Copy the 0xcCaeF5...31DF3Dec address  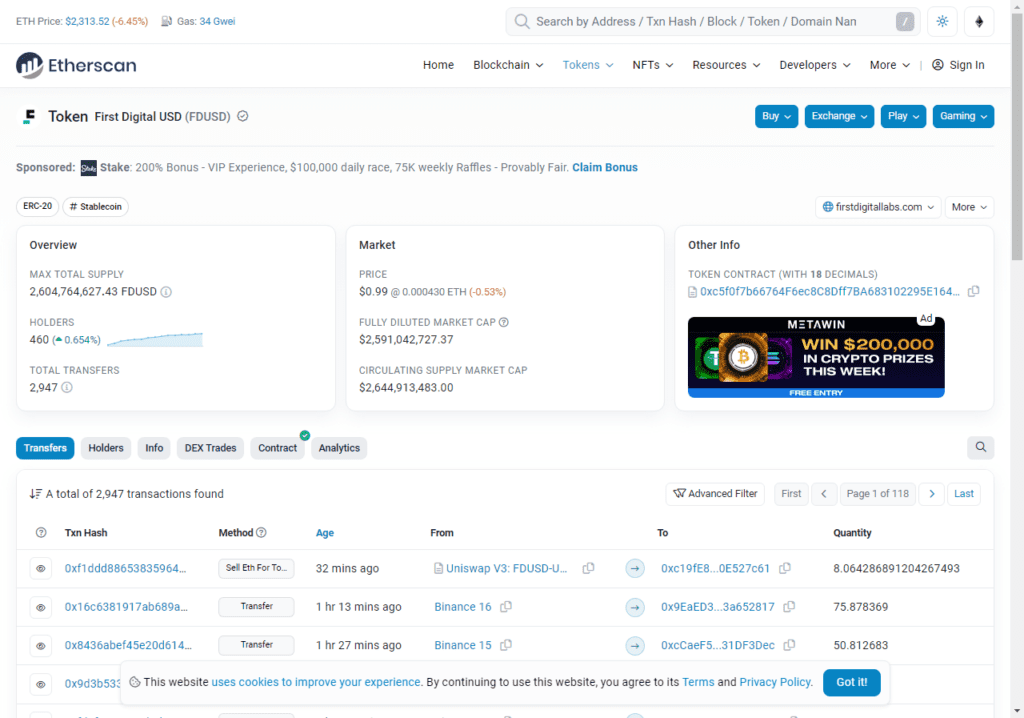pos(789,645)
